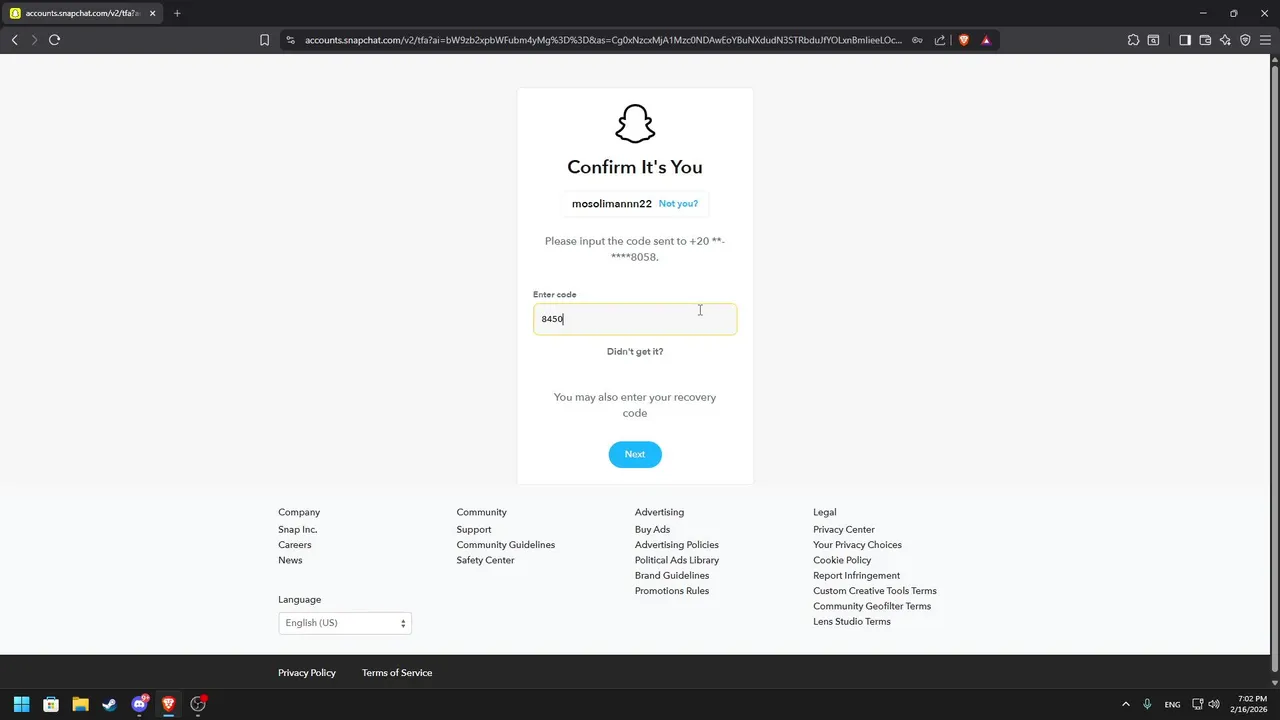Click the volume speaker icon in the tray
Viewport: 1280px width, 720px height.
click(x=1214, y=704)
